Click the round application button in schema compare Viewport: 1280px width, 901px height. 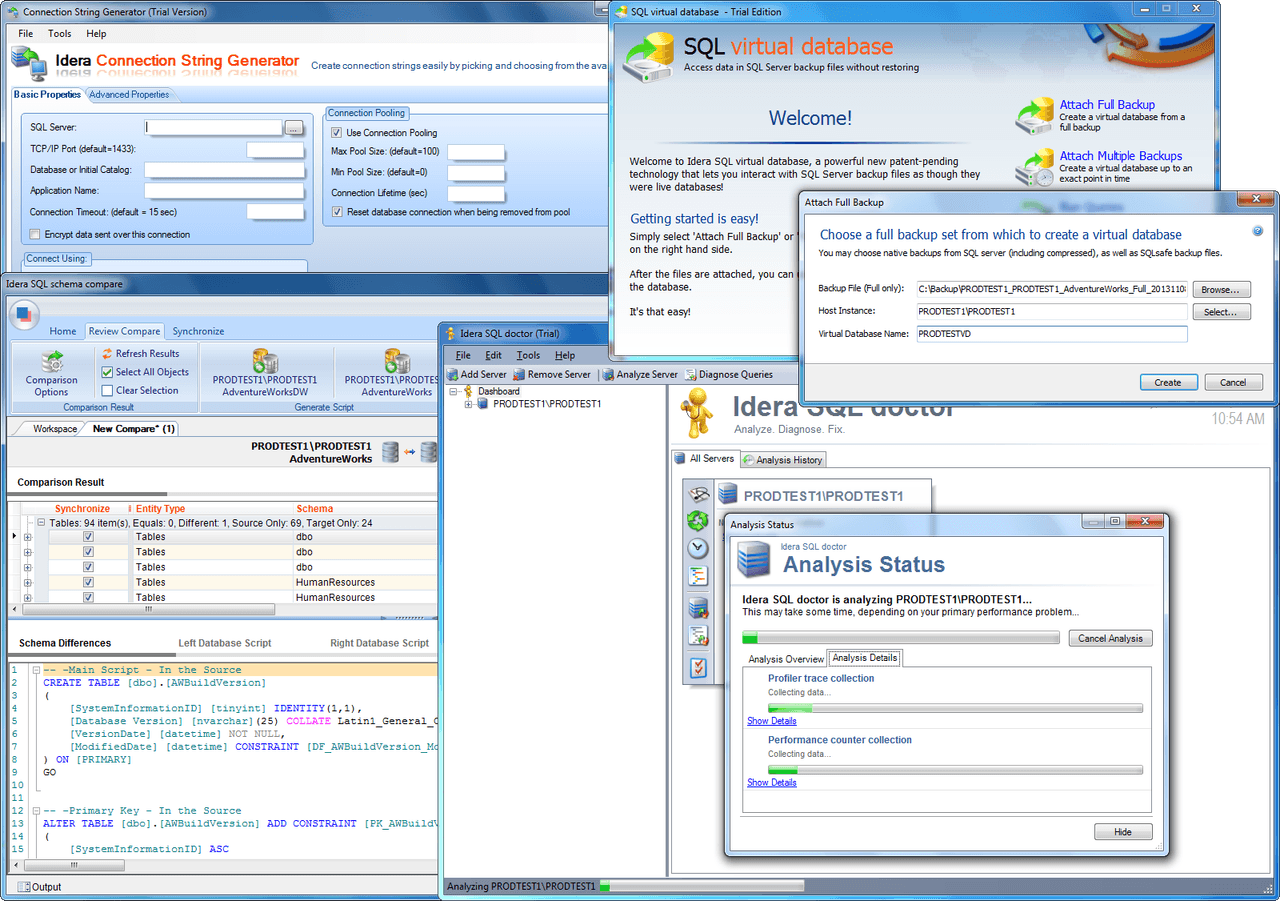[24, 315]
